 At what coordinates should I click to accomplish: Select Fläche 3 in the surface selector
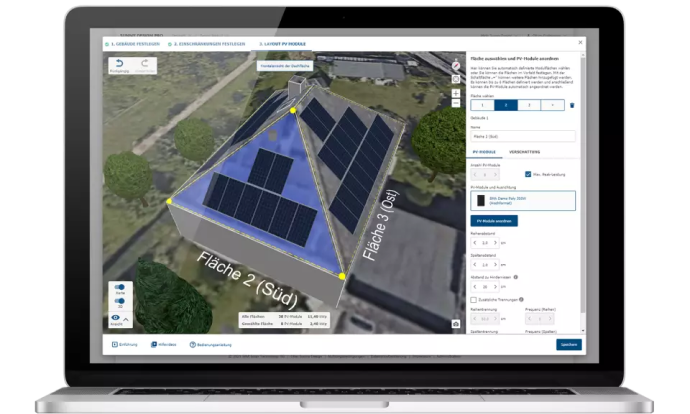[x=529, y=105]
